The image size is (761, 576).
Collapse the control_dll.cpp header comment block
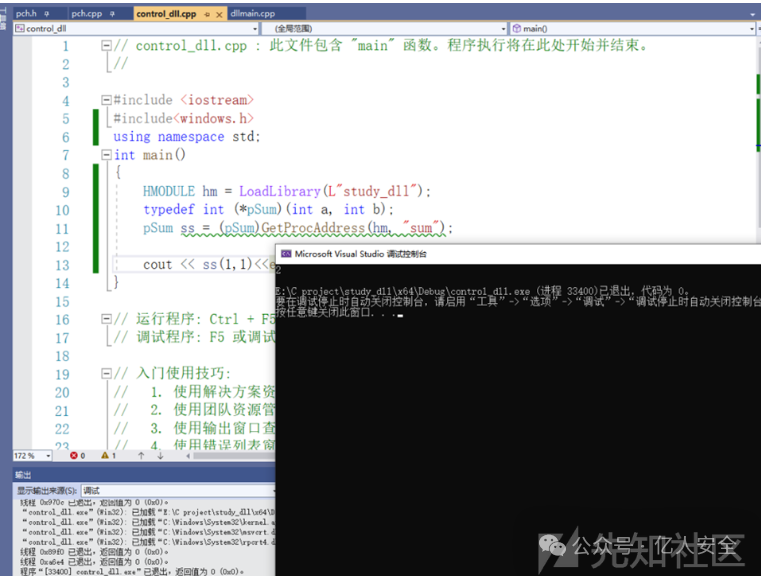click(106, 46)
